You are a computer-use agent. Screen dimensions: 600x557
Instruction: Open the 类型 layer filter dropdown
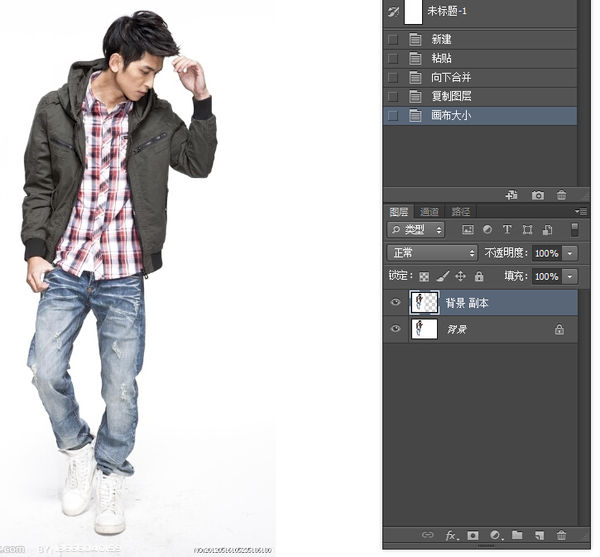416,230
